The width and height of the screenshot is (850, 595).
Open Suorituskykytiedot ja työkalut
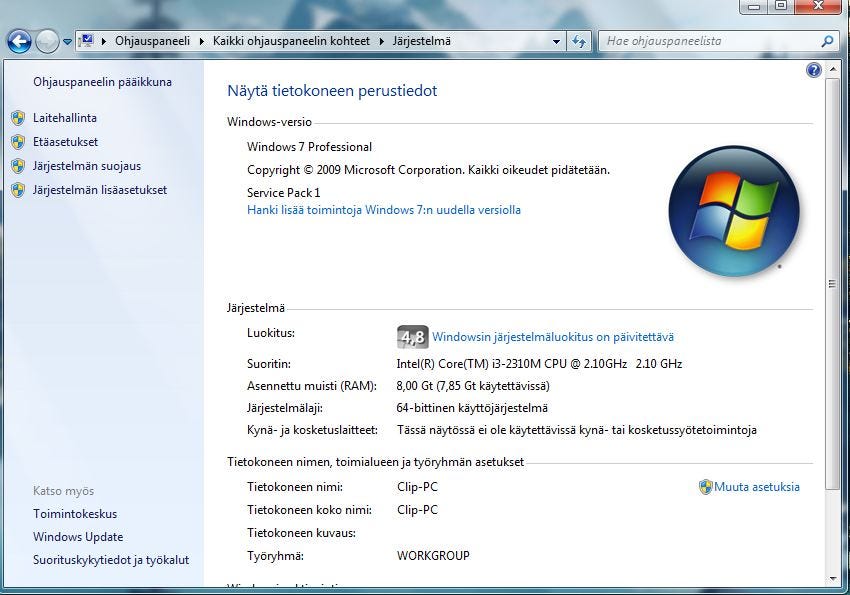[111, 560]
